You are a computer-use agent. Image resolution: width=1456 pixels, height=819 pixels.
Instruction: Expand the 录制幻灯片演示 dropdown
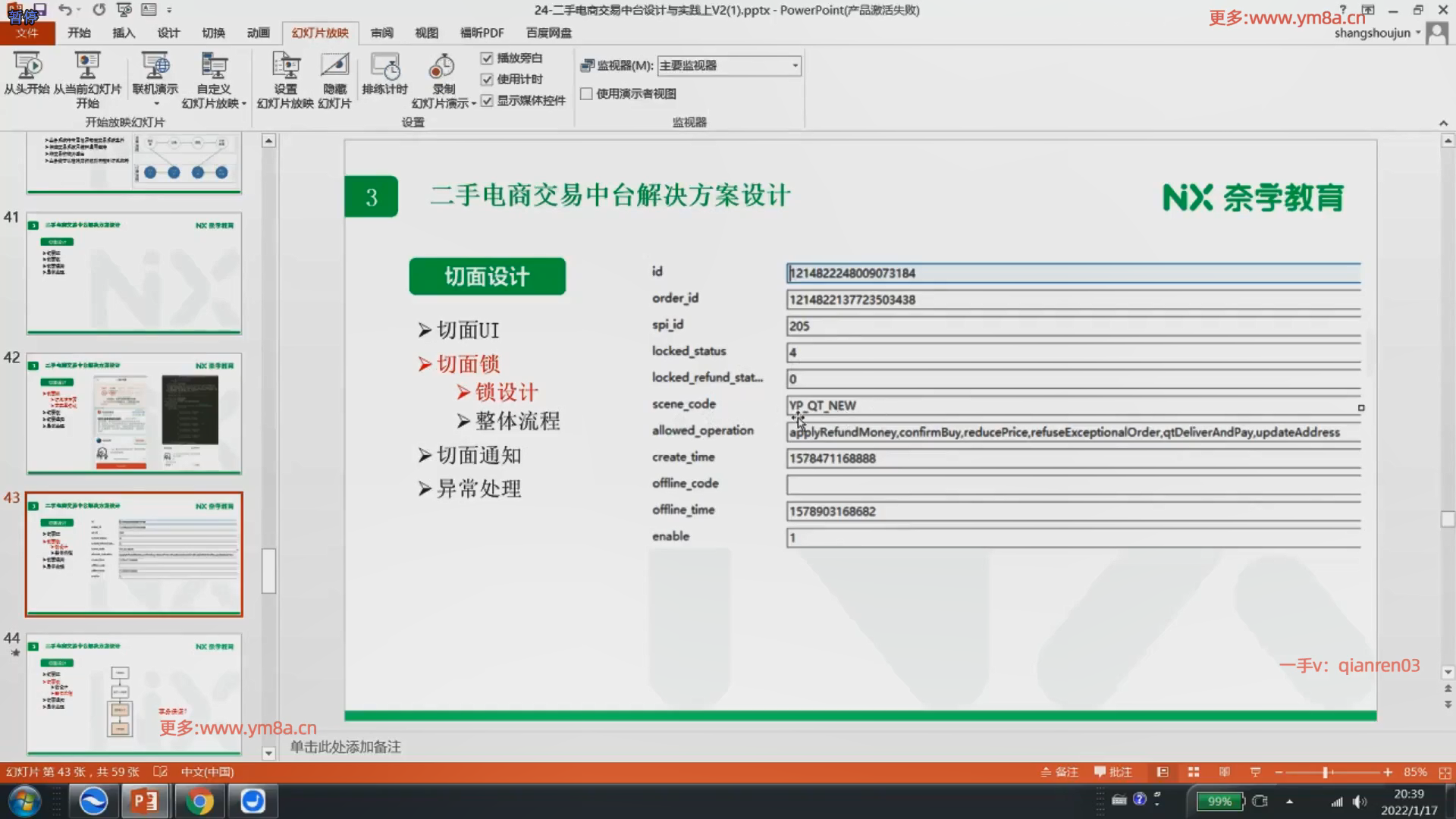[474, 104]
